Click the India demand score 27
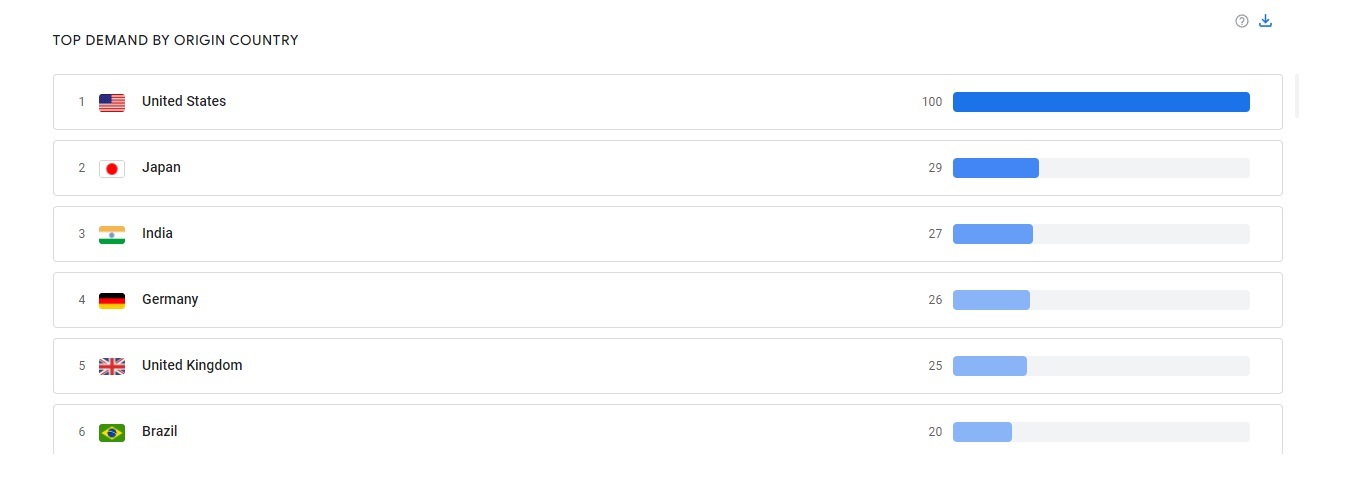 [x=935, y=234]
